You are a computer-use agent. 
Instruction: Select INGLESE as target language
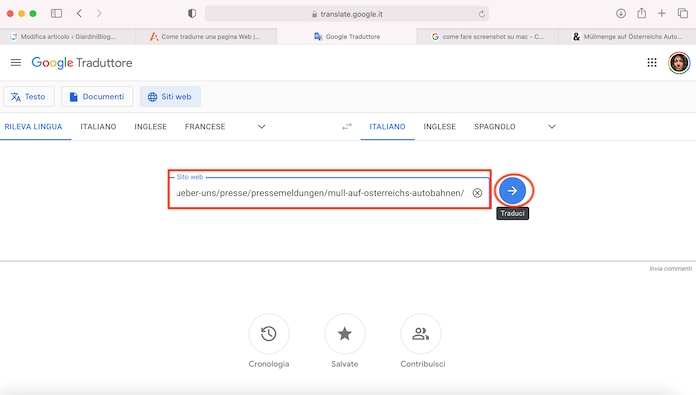439,126
